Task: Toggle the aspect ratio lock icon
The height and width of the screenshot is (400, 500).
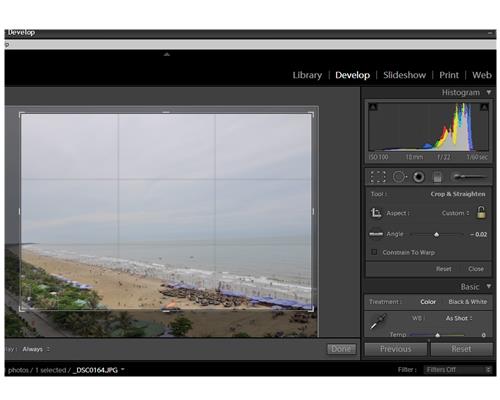Action: pyautogui.click(x=481, y=212)
